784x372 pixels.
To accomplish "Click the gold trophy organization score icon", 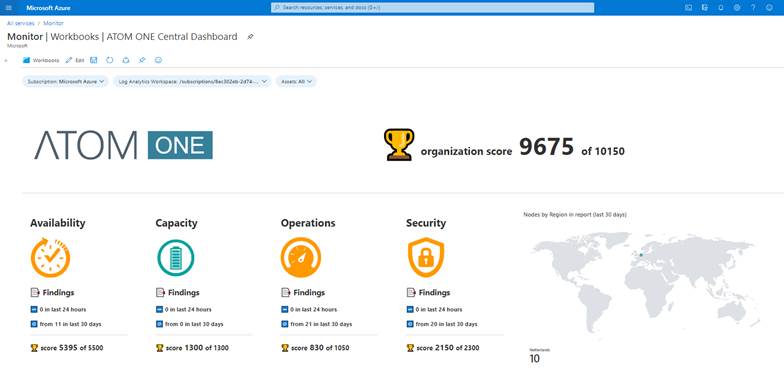I will pyautogui.click(x=399, y=144).
